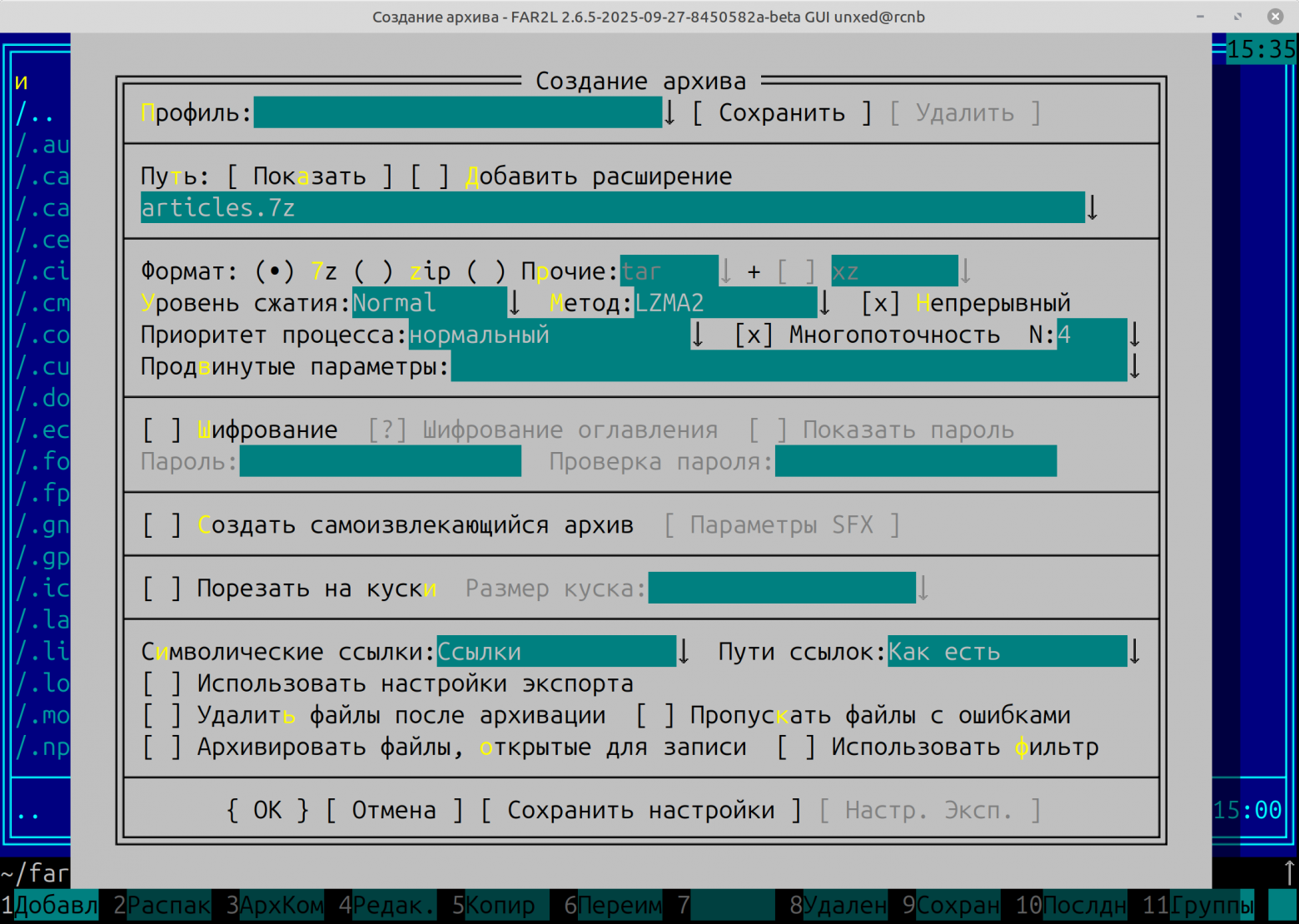The image size is (1299, 924).
Task: Click the нормальный priority field
Action: pyautogui.click(x=550, y=335)
